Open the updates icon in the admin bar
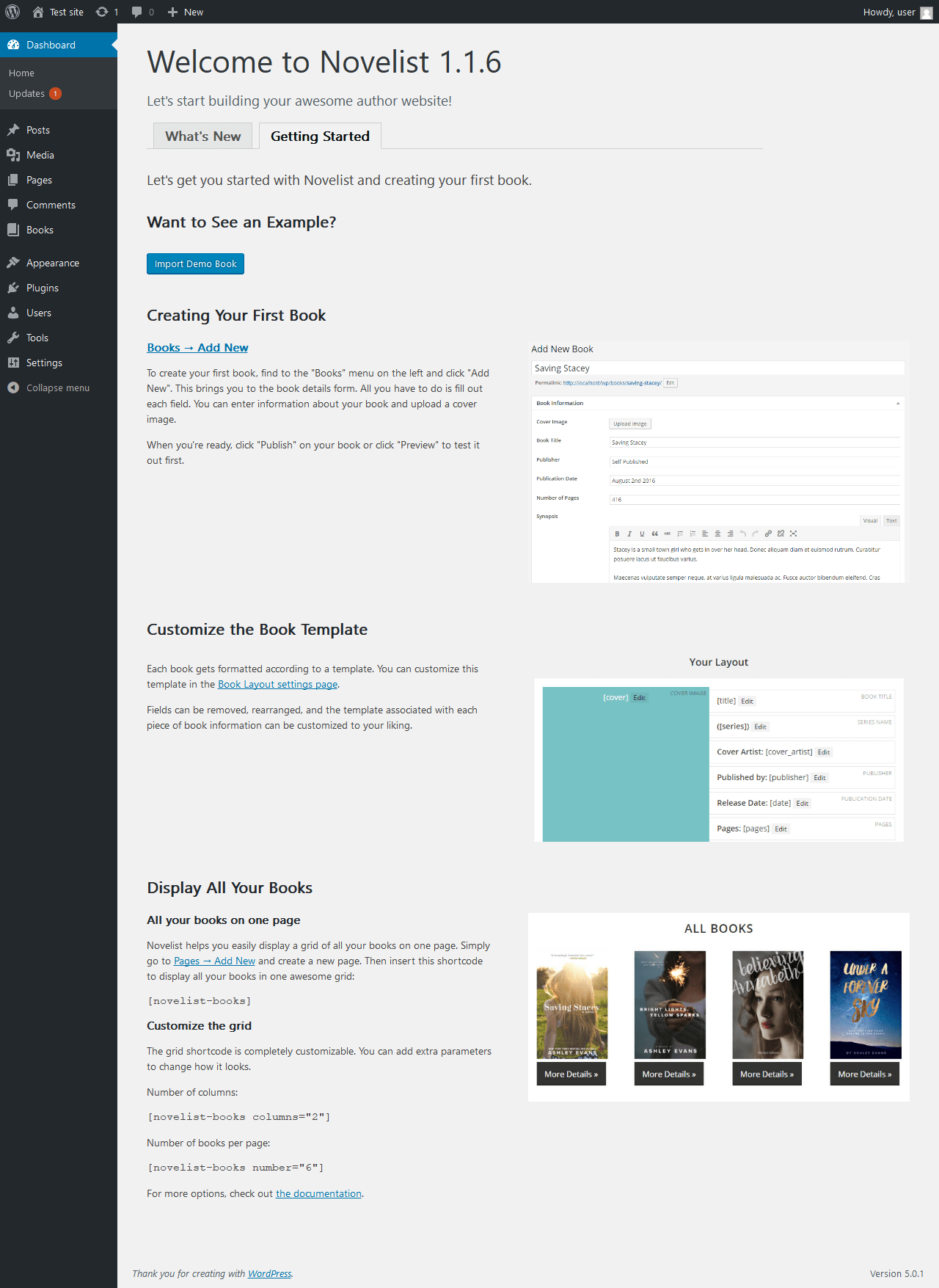 pyautogui.click(x=102, y=12)
